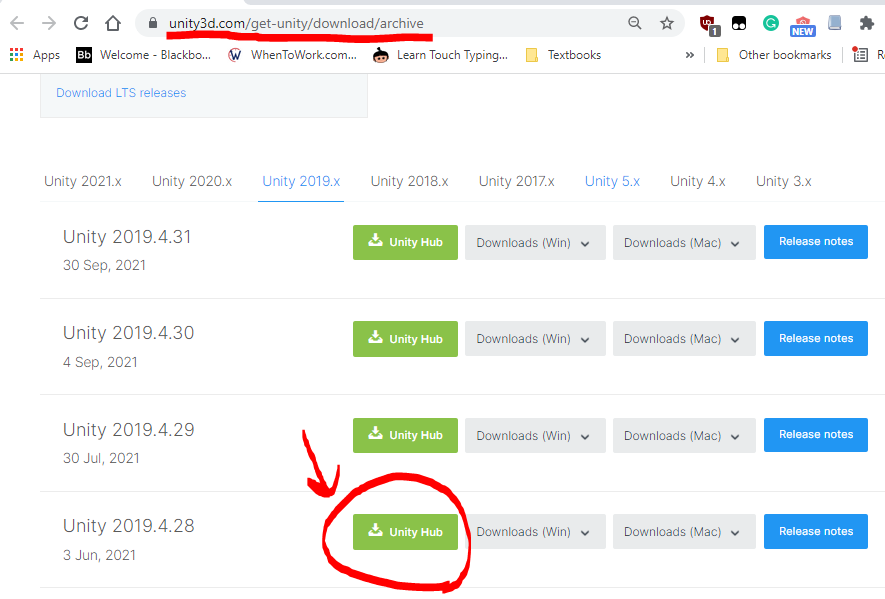
Task: Click the Unity 2019.4.29 version heading
Action: pyautogui.click(x=128, y=430)
